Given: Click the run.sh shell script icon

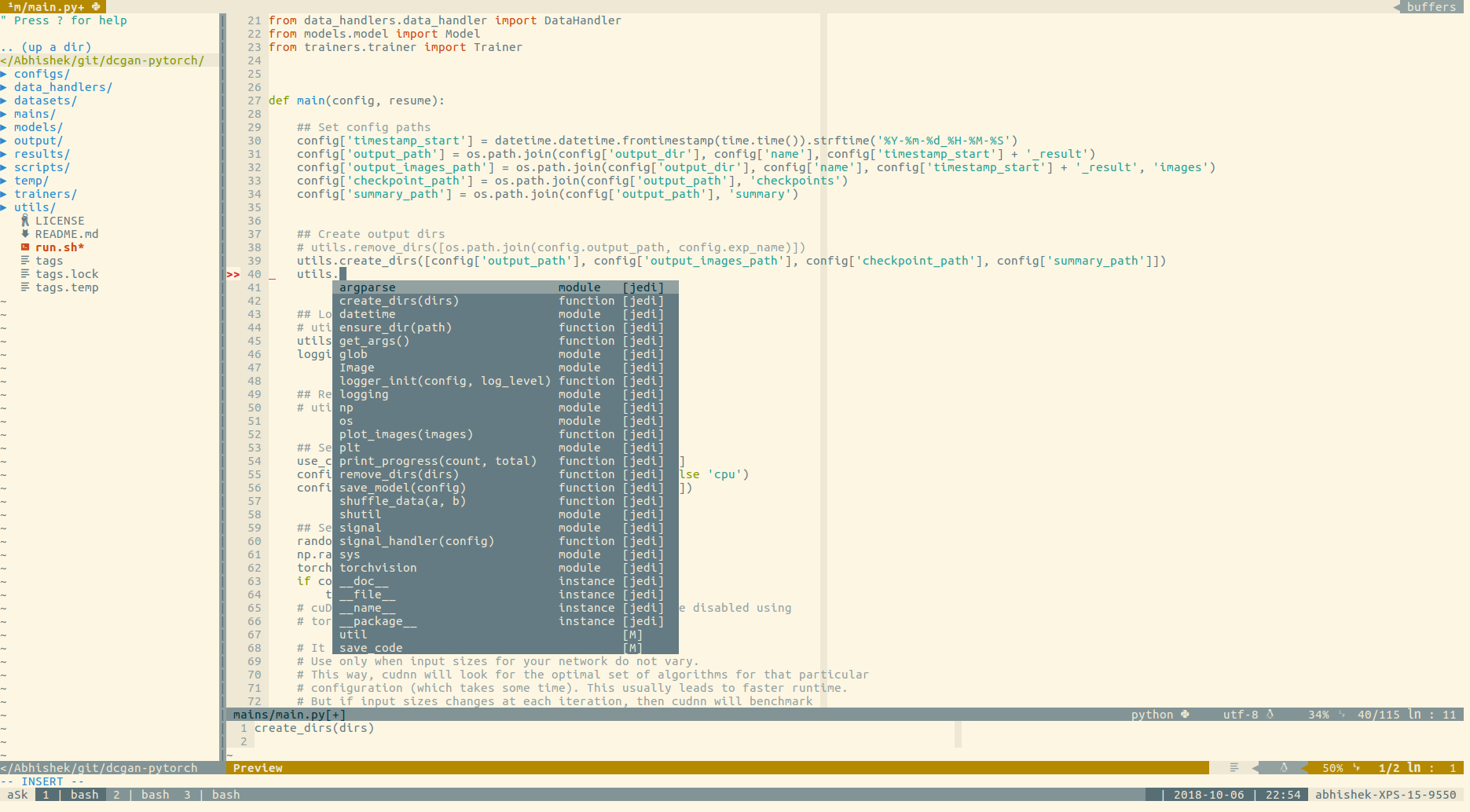Looking at the screenshot, I should coord(25,247).
